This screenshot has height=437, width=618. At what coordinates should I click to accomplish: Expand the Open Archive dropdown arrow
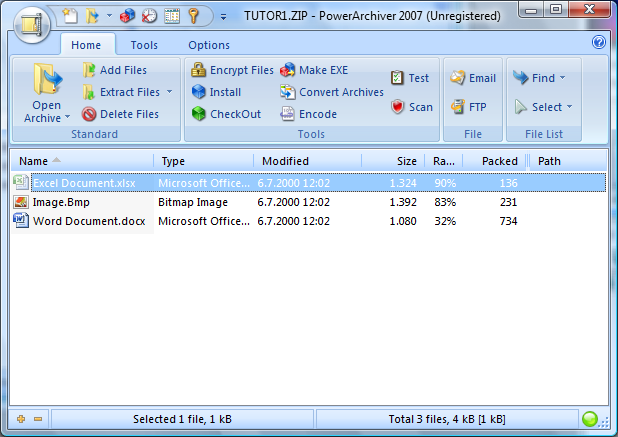67,117
